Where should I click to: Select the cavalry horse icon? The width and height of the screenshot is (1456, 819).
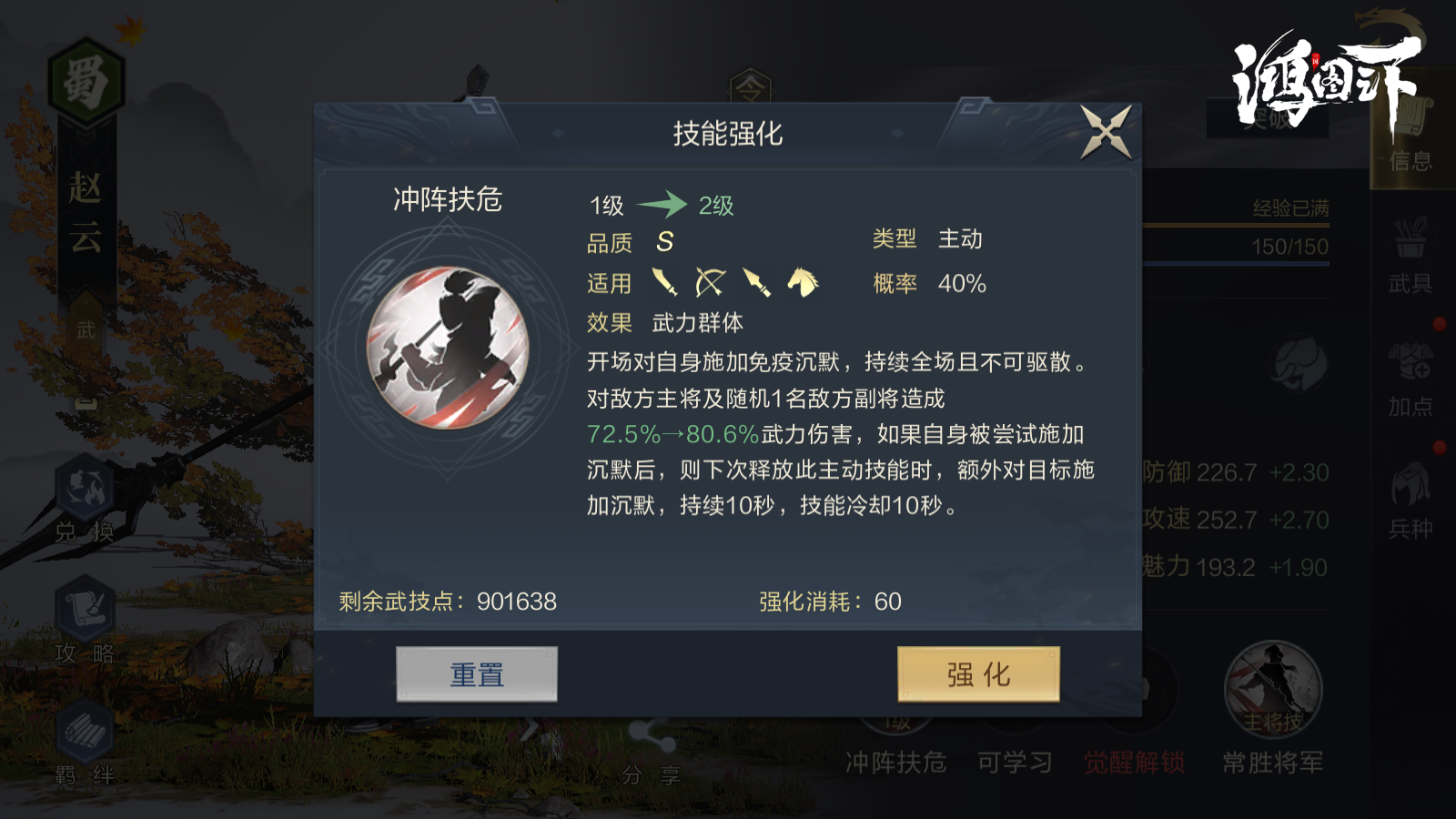click(x=803, y=282)
